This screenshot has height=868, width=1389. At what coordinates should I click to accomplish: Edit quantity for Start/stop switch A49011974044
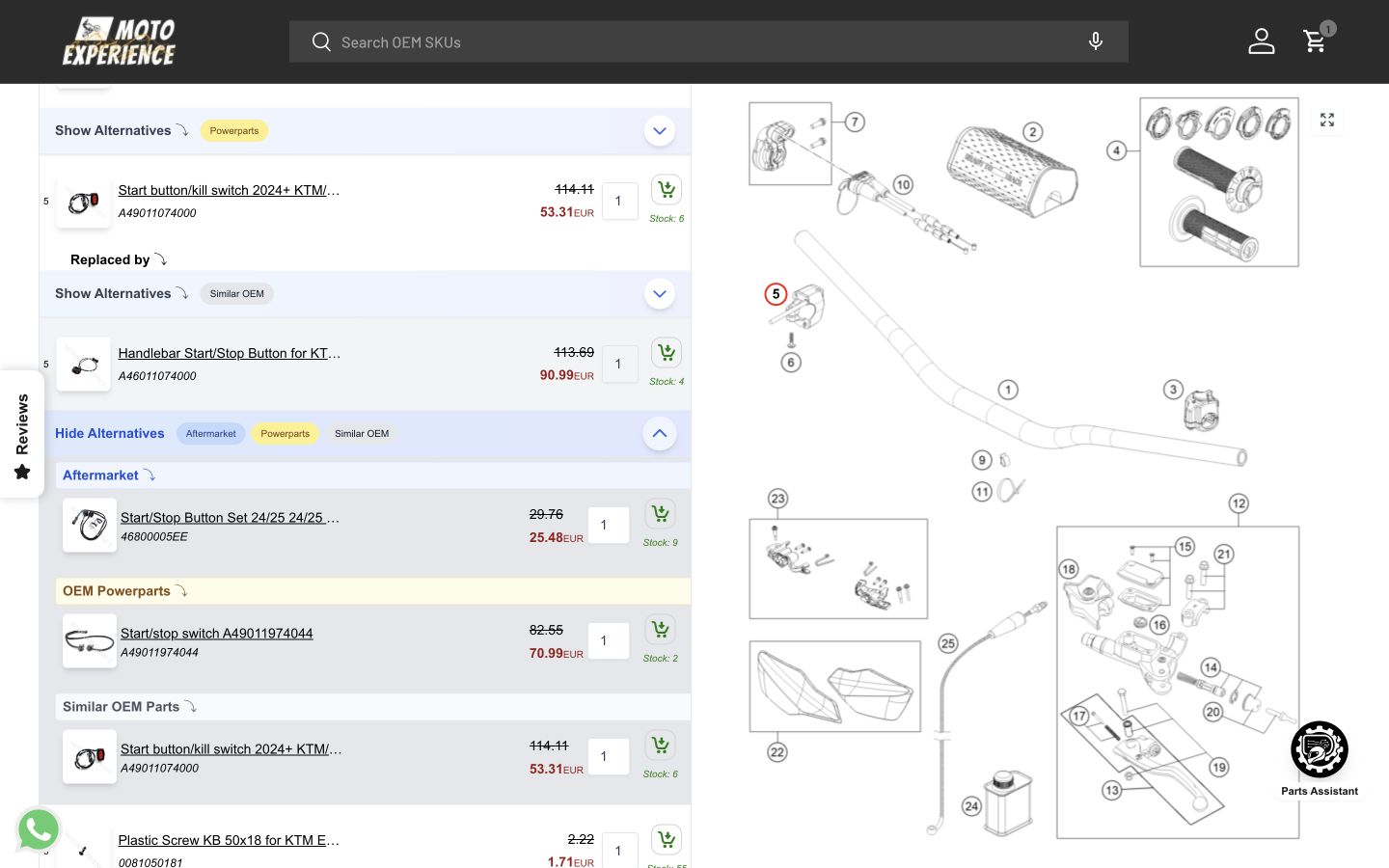[x=609, y=641]
